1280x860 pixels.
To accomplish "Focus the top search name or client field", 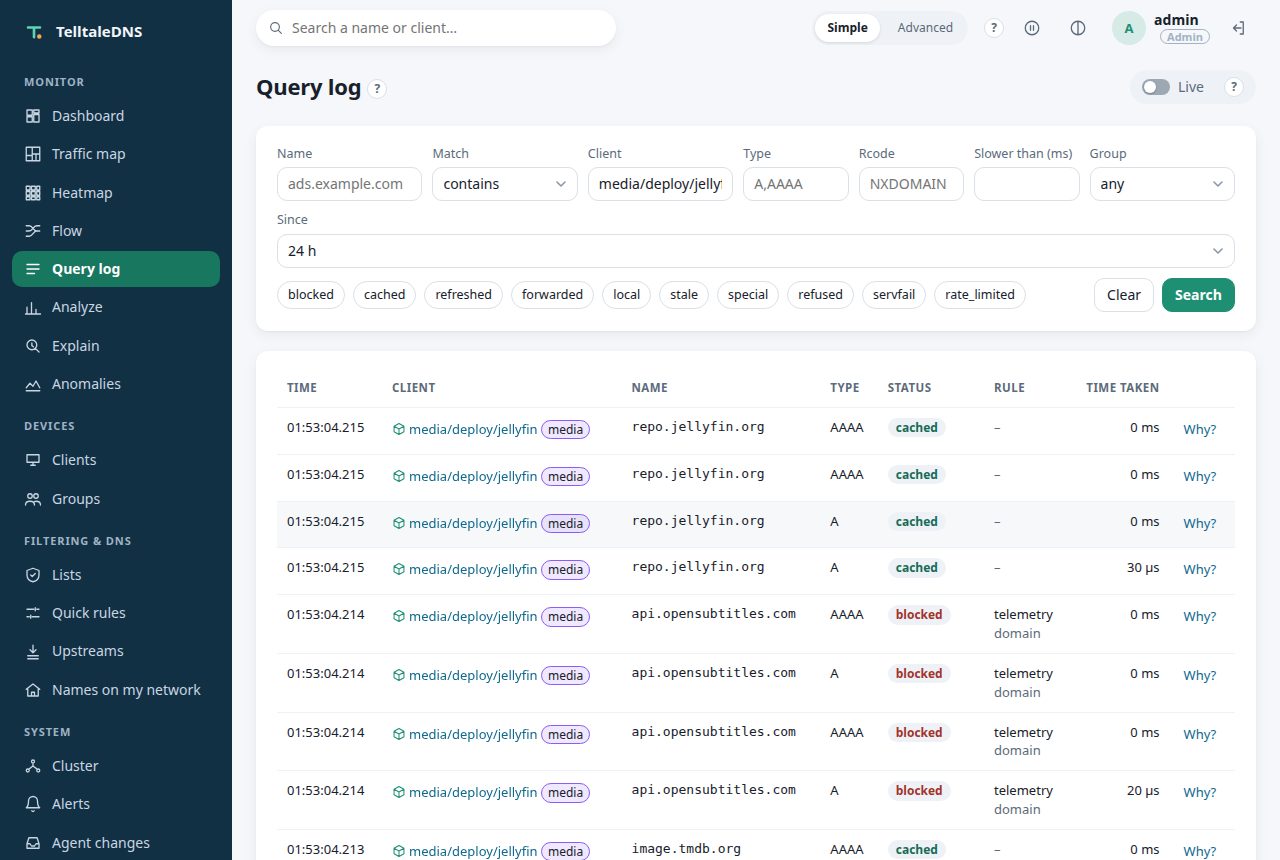I will [x=436, y=28].
